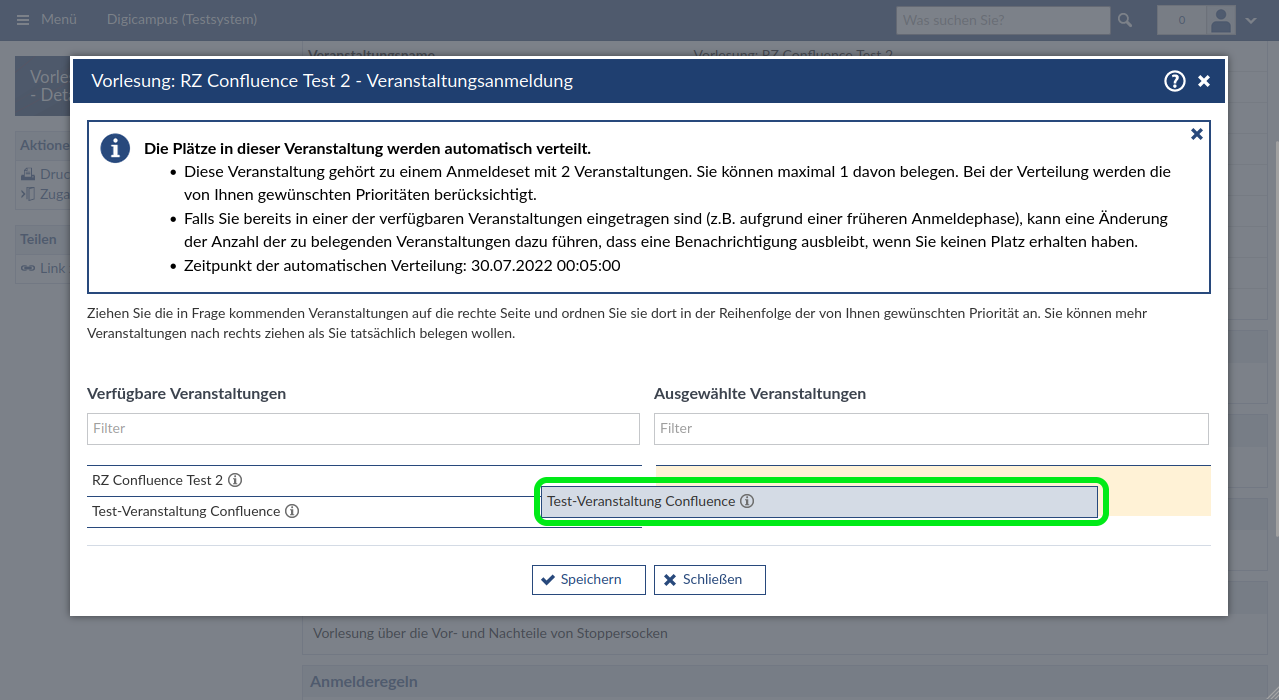Close the Veranstaltungsanmeldung dialog
This screenshot has height=700, width=1279.
[x=1204, y=81]
